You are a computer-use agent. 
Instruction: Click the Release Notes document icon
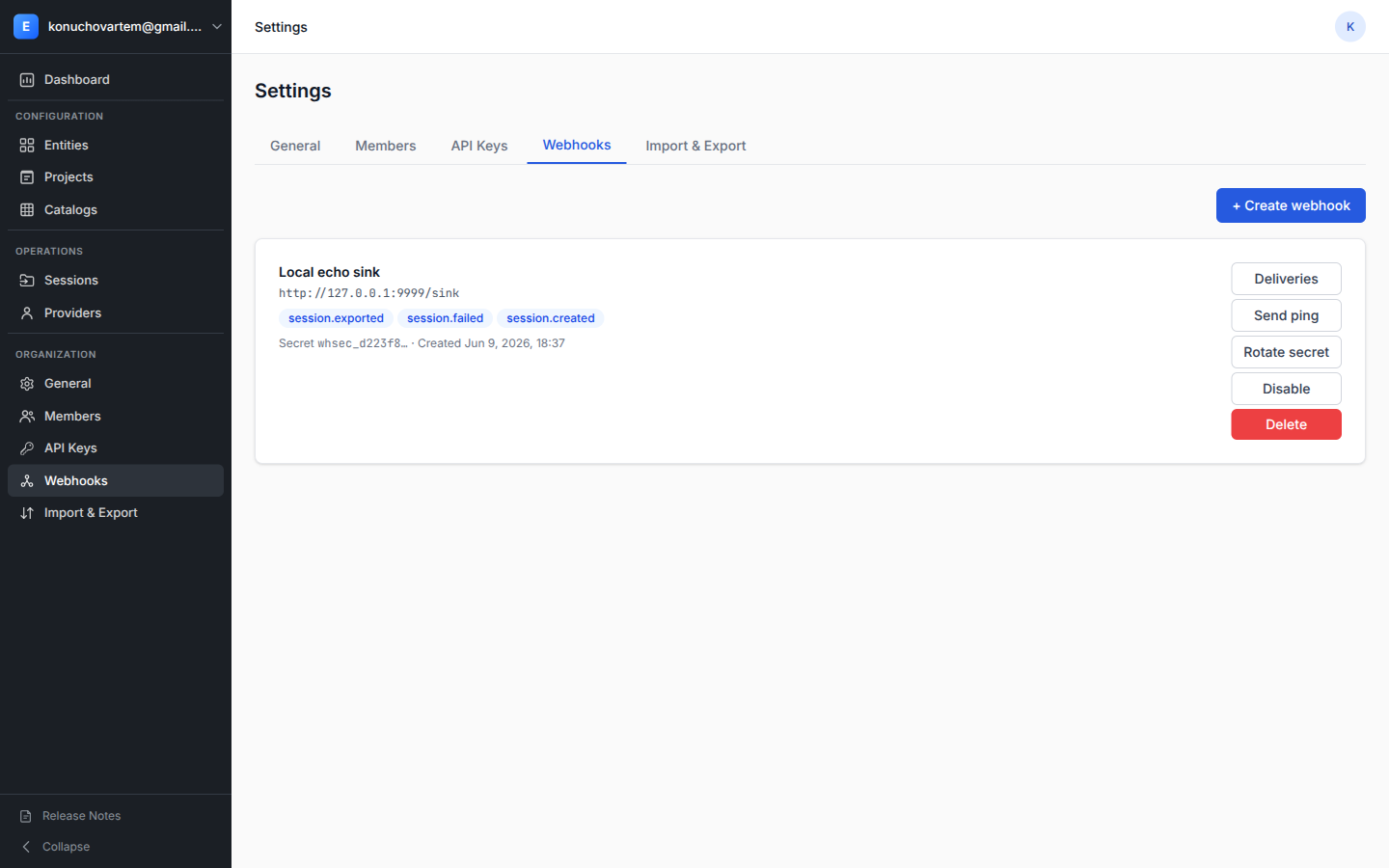[x=26, y=816]
